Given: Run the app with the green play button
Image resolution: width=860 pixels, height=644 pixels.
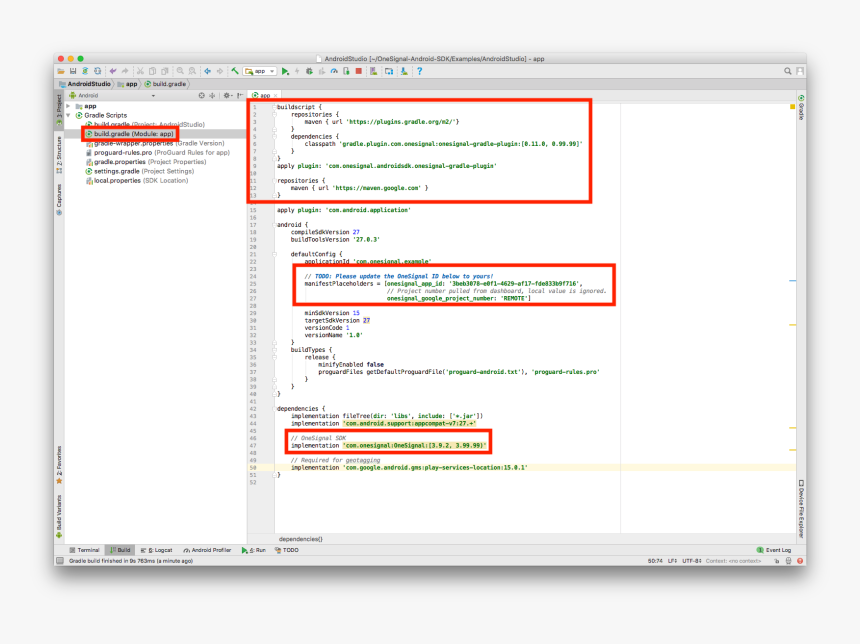Looking at the screenshot, I should (285, 71).
